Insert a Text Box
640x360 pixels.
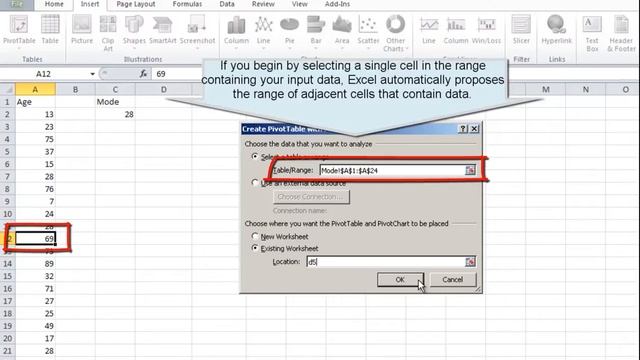(592, 33)
